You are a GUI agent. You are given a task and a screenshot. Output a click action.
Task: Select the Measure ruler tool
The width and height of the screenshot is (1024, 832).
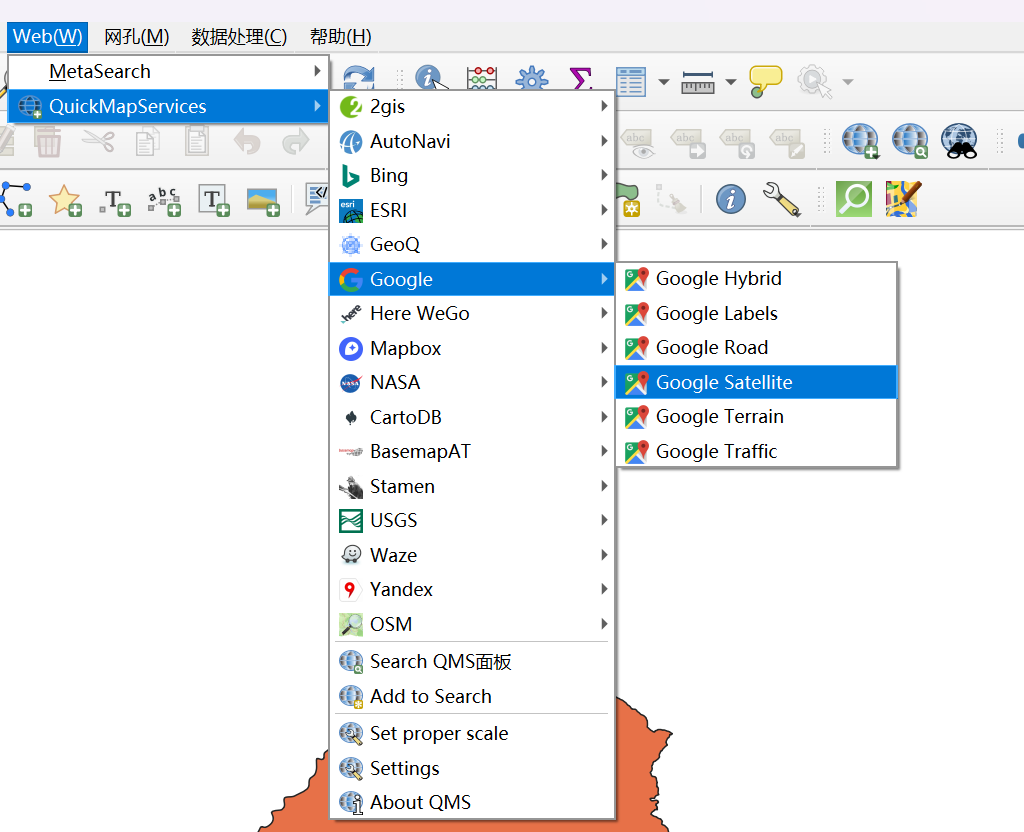click(x=697, y=82)
